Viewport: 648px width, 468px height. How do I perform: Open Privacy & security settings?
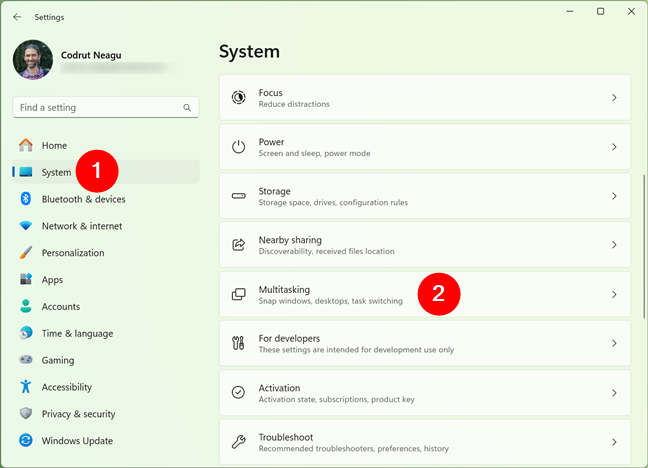106,414
